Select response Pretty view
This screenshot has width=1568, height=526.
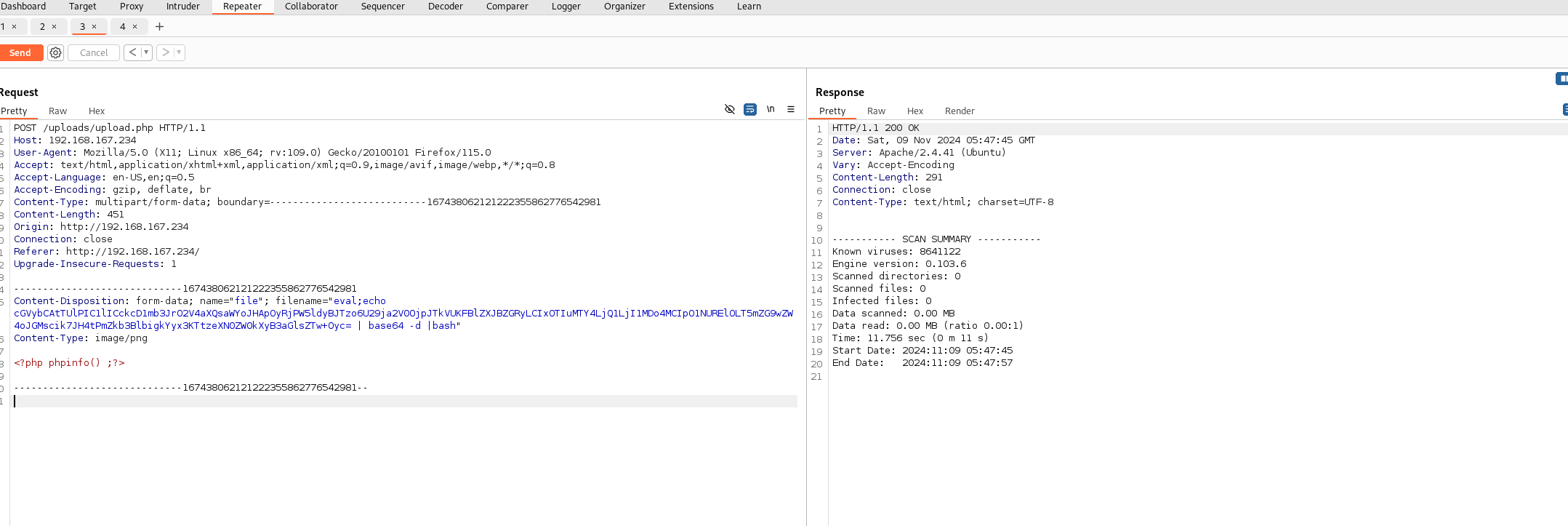pos(832,111)
